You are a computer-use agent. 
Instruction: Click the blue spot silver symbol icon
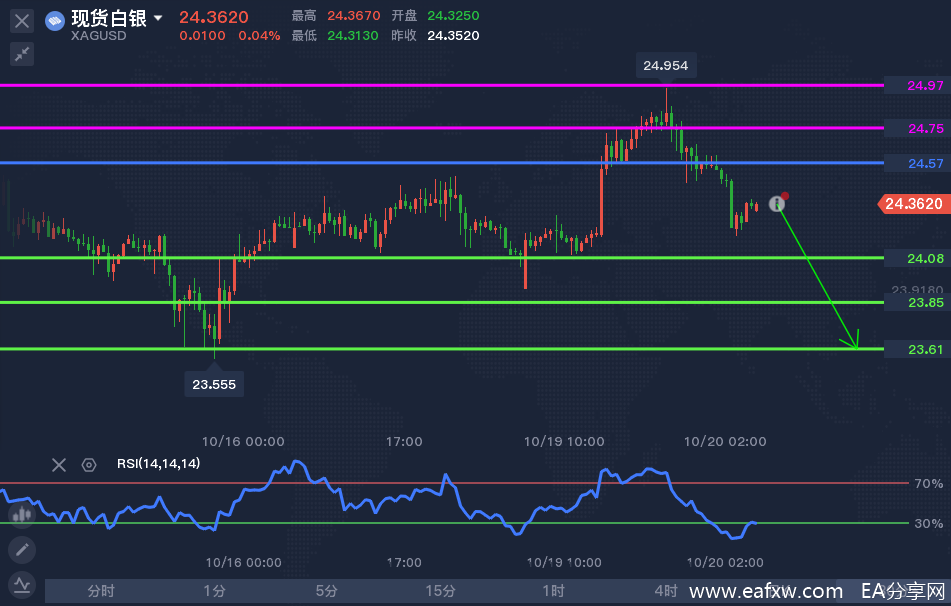click(55, 22)
